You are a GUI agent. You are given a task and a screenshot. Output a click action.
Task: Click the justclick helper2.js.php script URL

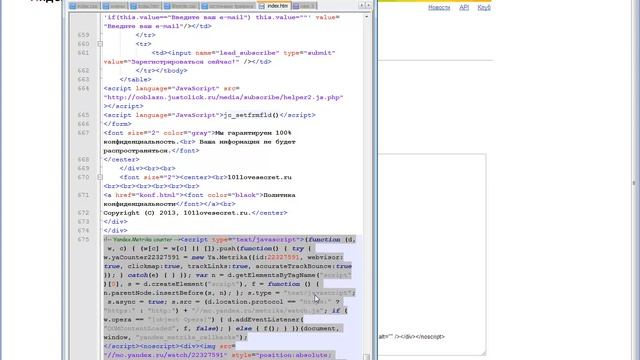(x=223, y=98)
